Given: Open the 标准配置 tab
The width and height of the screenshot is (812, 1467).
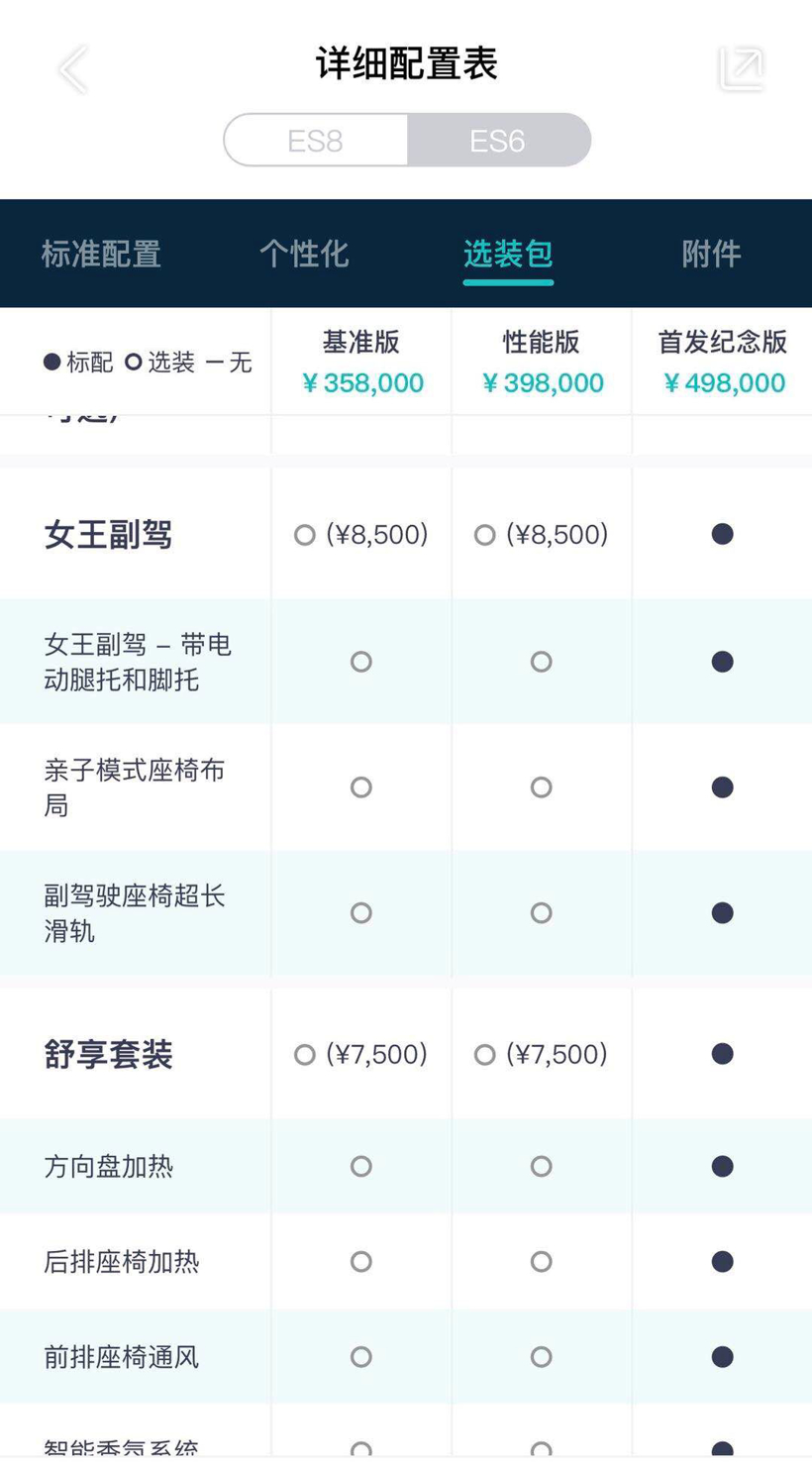Looking at the screenshot, I should [101, 255].
